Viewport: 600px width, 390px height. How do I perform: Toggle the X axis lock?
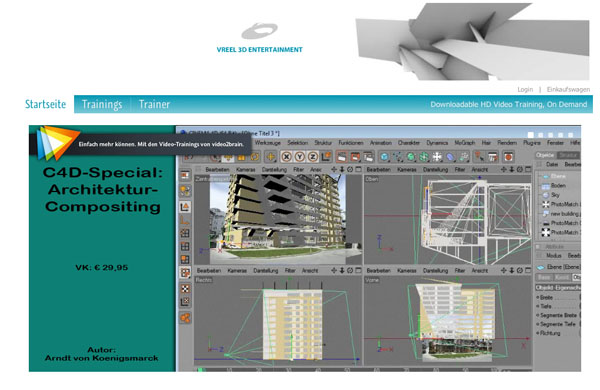[x=286, y=157]
